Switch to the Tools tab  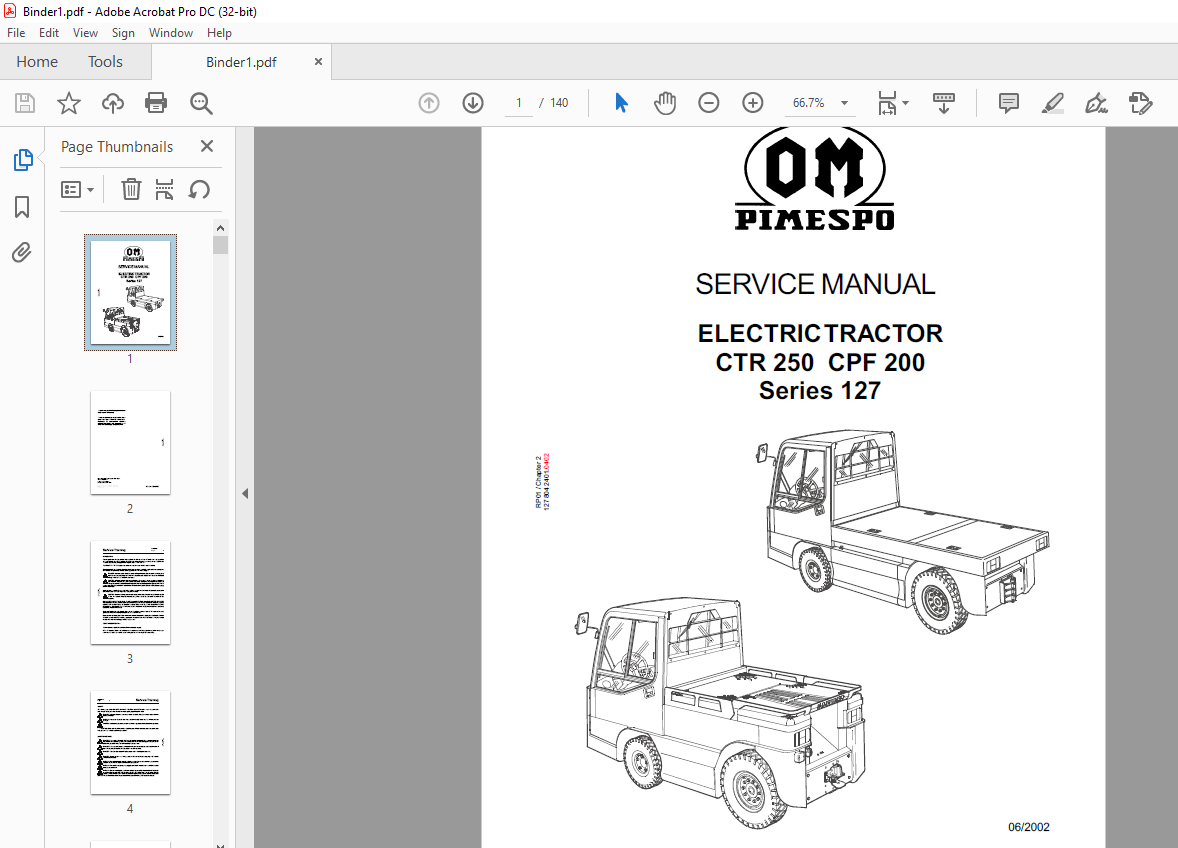[105, 62]
